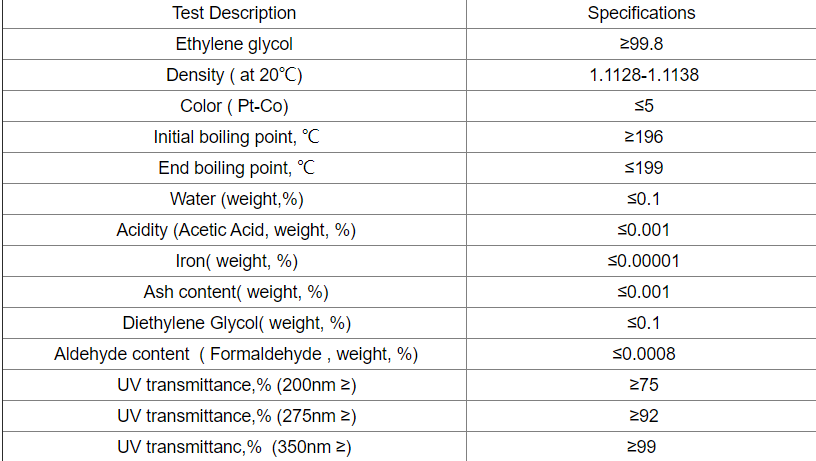Click the Specifications column header
The width and height of the screenshot is (816, 461).
click(x=641, y=13)
